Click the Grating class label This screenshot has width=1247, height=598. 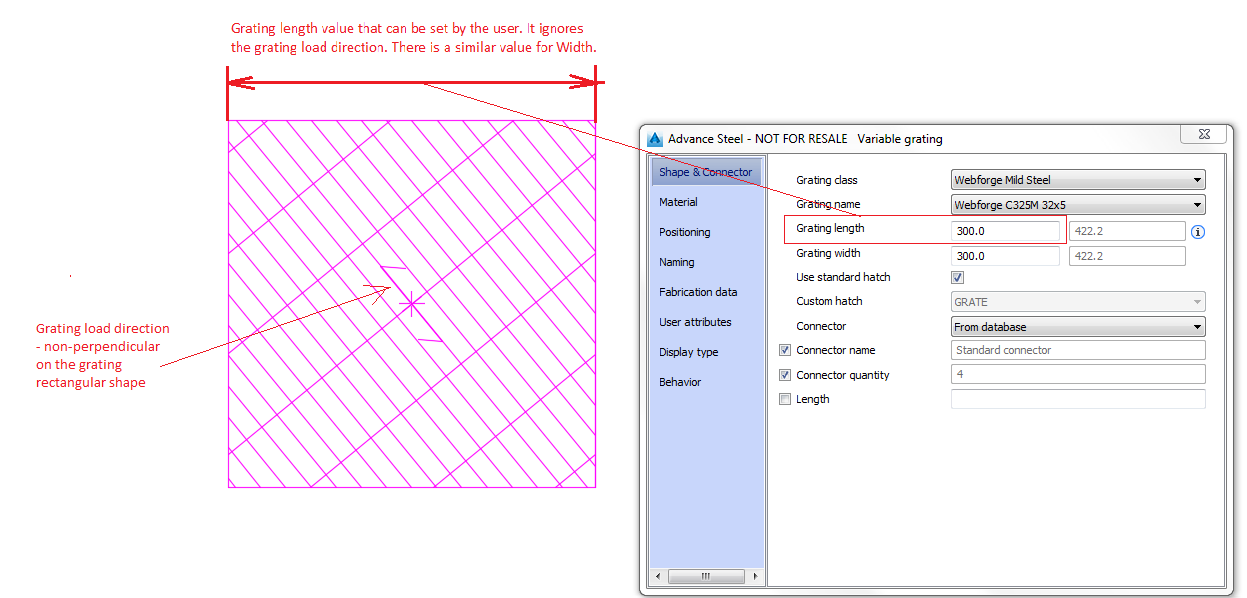[827, 180]
